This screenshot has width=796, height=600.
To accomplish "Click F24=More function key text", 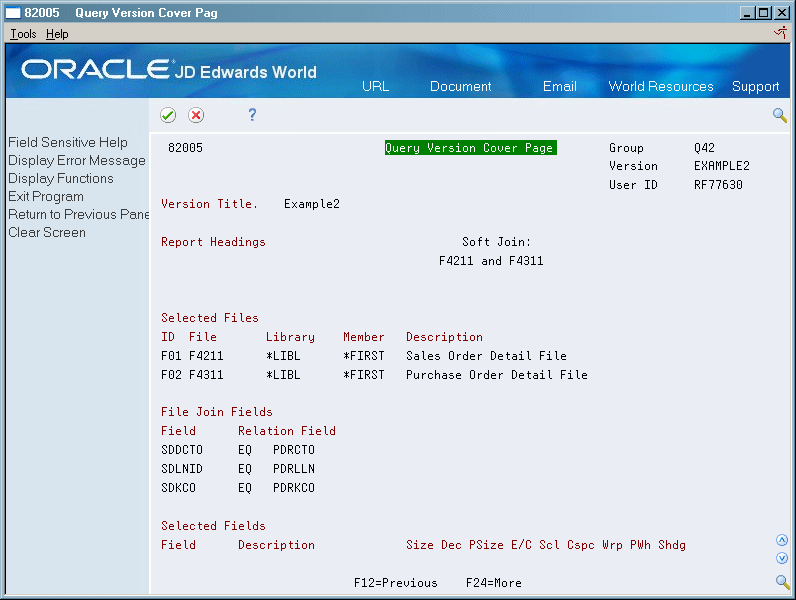I will point(494,583).
